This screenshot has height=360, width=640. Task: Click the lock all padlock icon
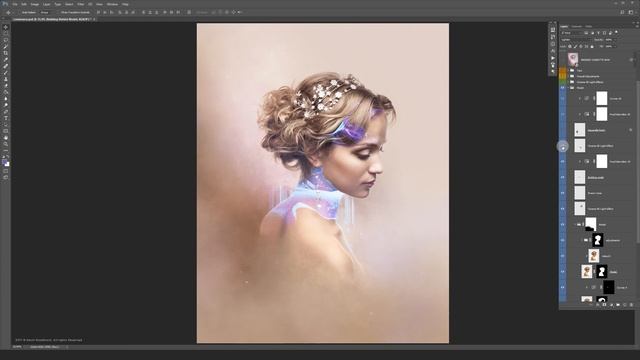(592, 47)
